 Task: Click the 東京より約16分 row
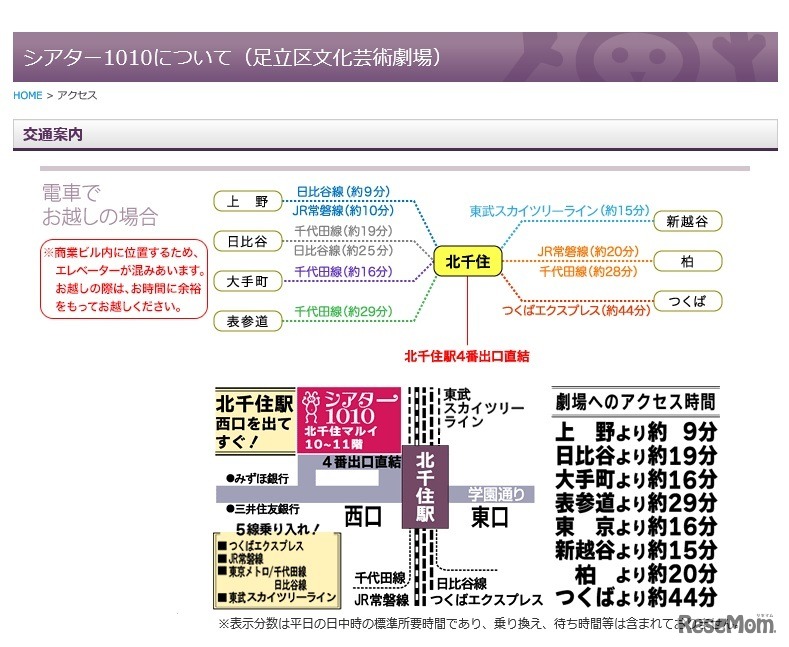pos(636,526)
